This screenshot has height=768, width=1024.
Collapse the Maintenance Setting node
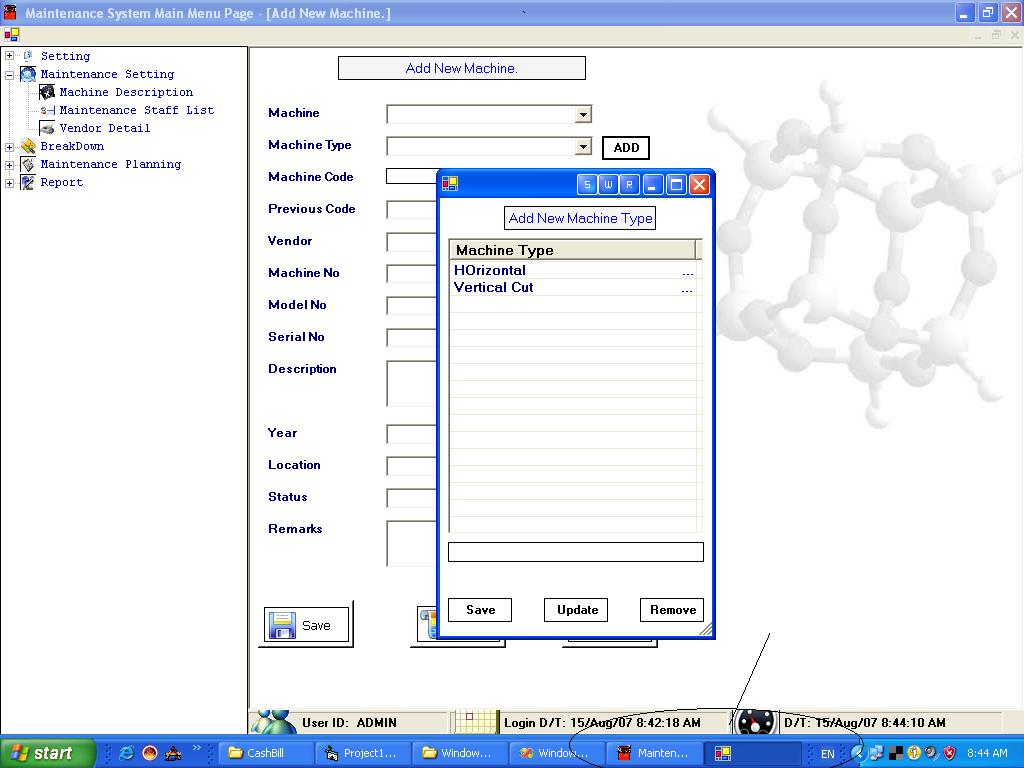(9, 74)
